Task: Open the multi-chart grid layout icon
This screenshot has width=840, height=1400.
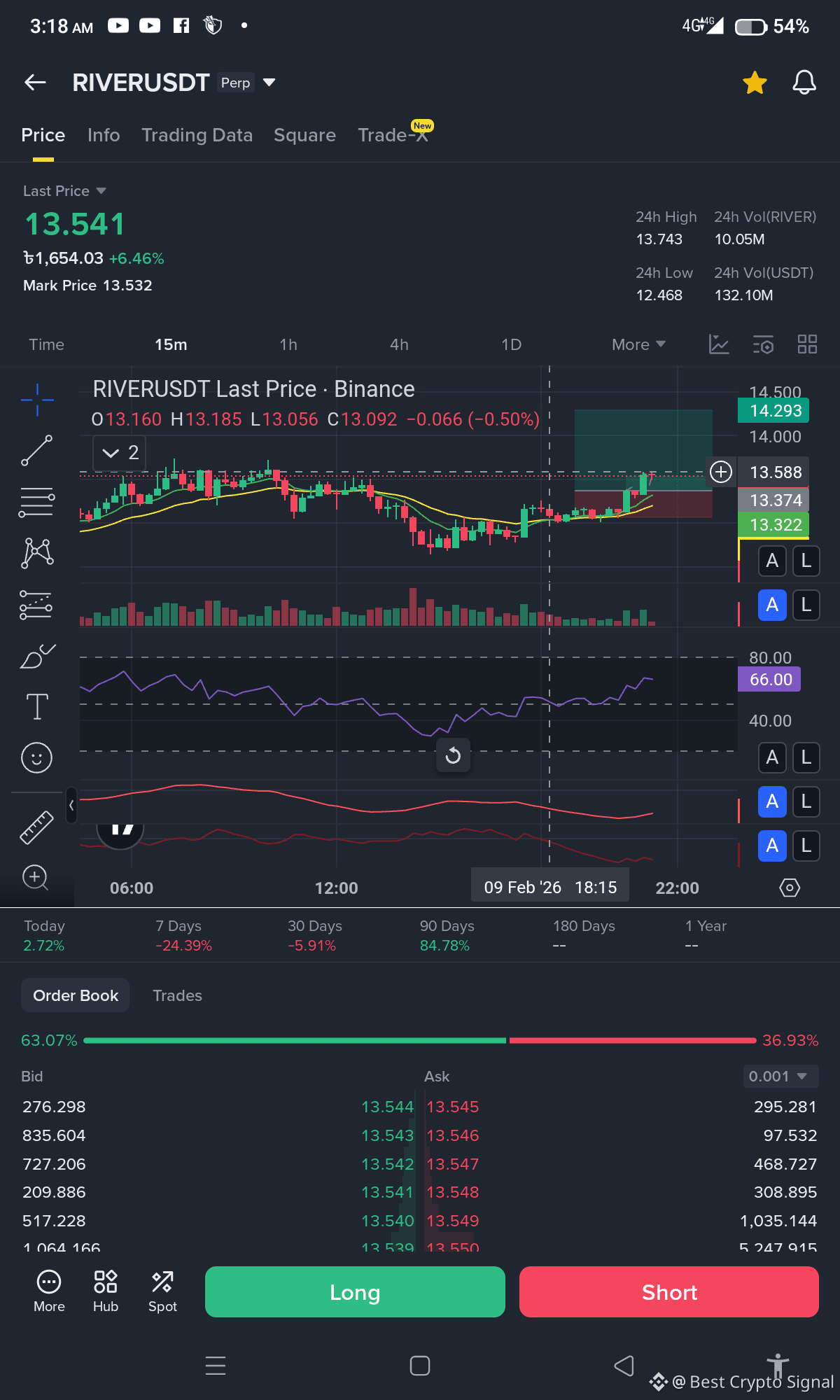Action: [807, 344]
